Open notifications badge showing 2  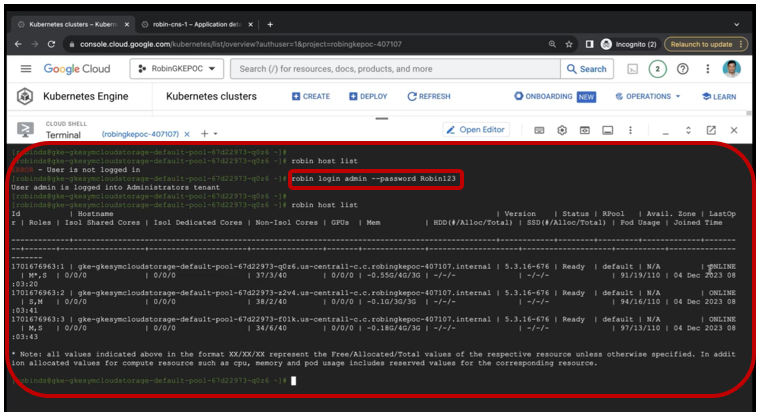tap(657, 69)
